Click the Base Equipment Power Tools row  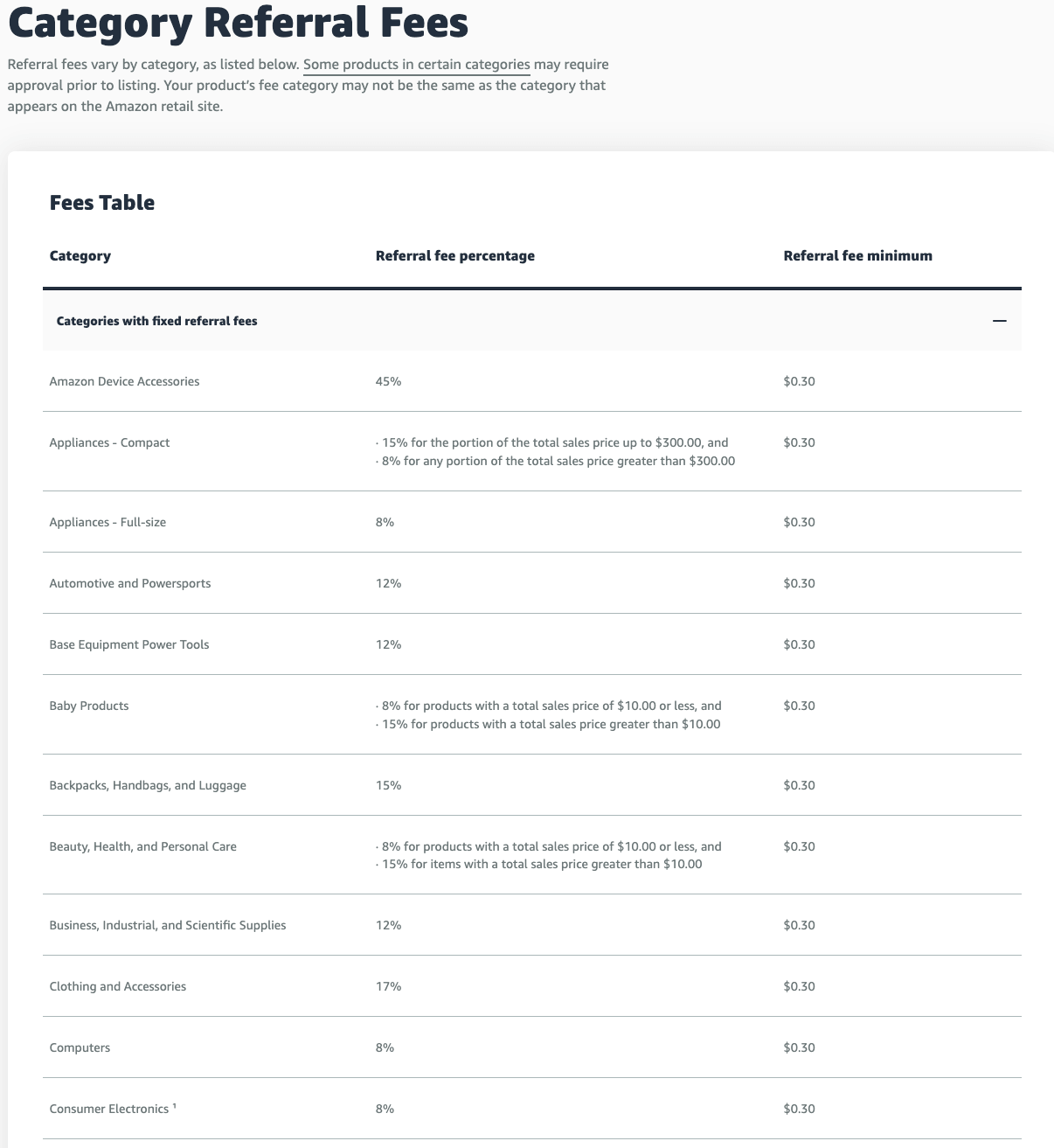click(x=128, y=644)
